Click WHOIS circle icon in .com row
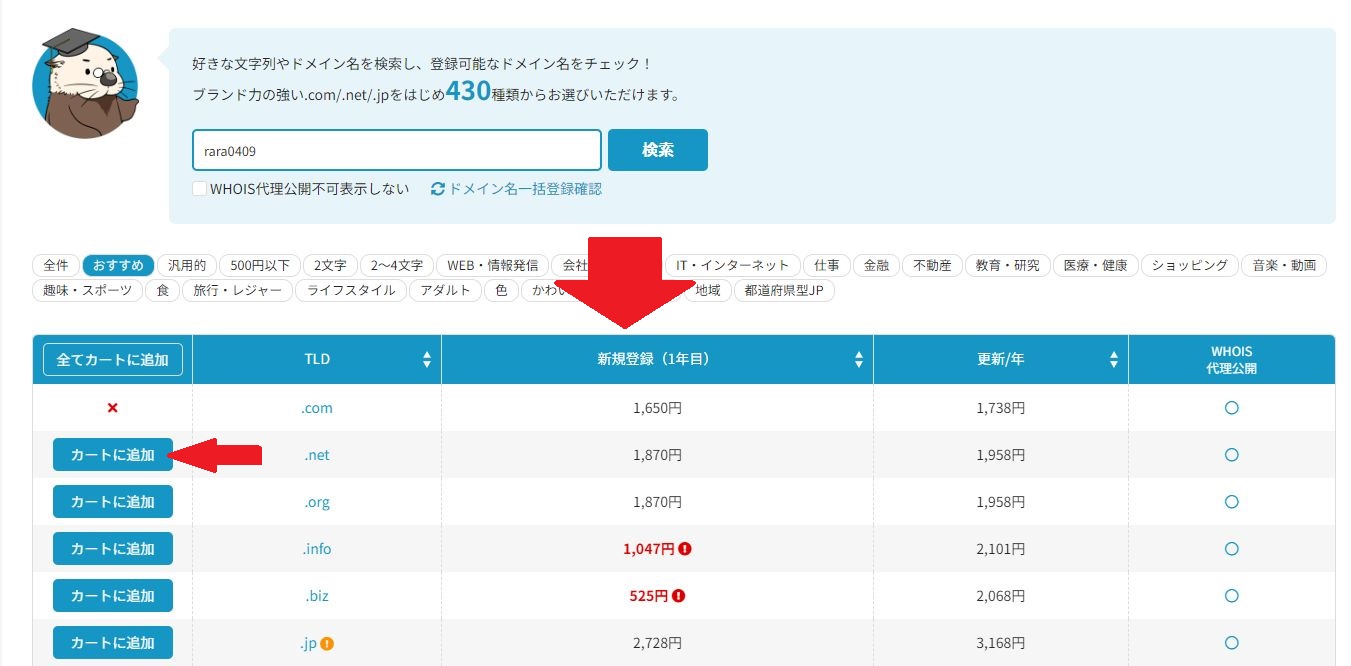1351x666 pixels. 1231,408
